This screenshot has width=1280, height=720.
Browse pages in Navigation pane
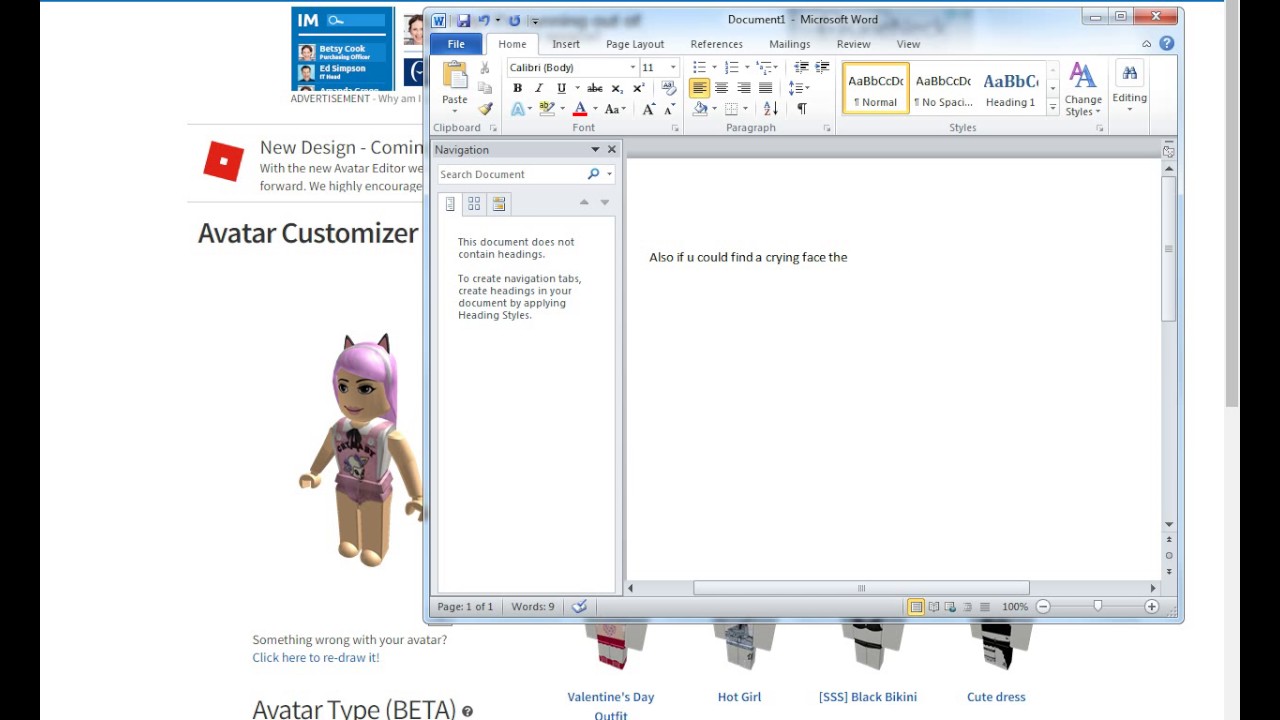tap(474, 203)
